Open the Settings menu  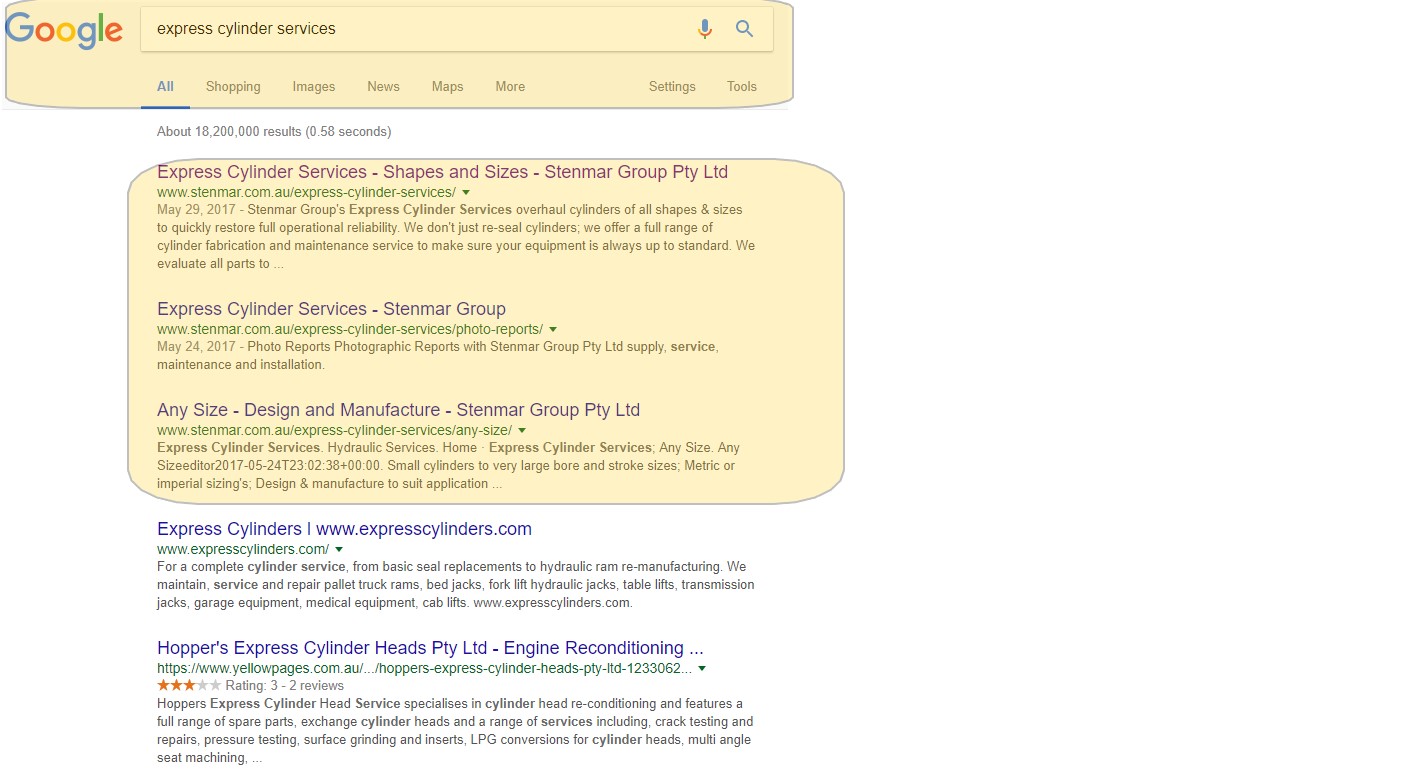tap(672, 87)
